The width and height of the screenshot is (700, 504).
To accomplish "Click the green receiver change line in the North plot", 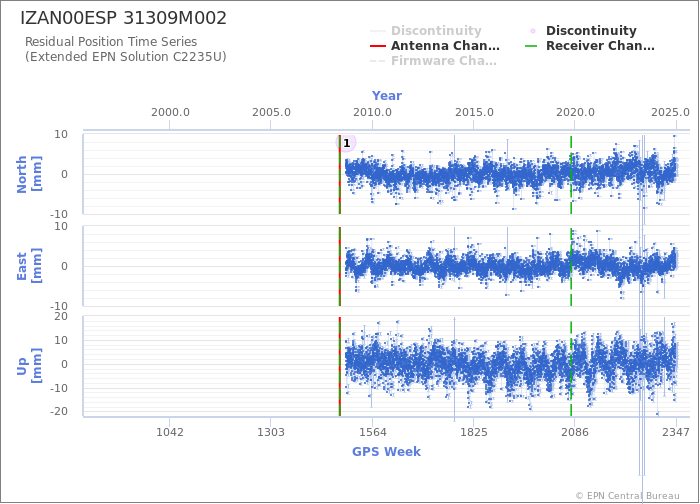I will 571,175.
